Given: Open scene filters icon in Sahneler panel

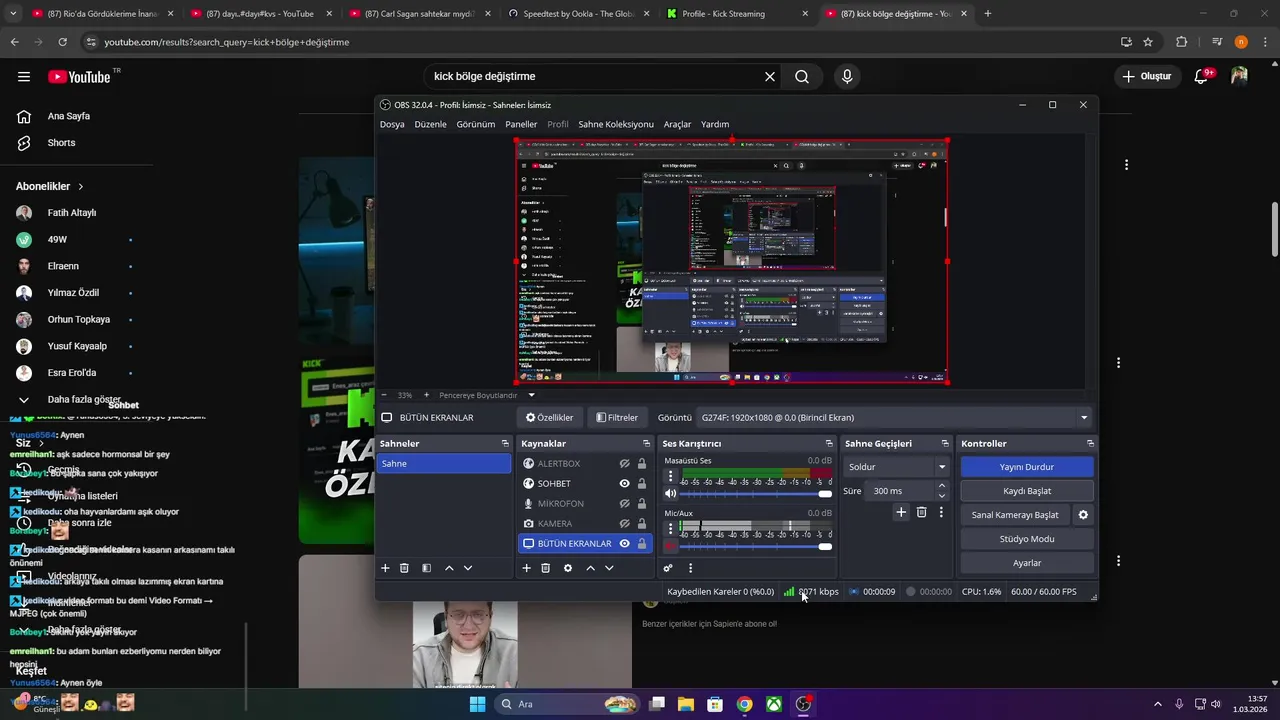Looking at the screenshot, I should pos(426,568).
